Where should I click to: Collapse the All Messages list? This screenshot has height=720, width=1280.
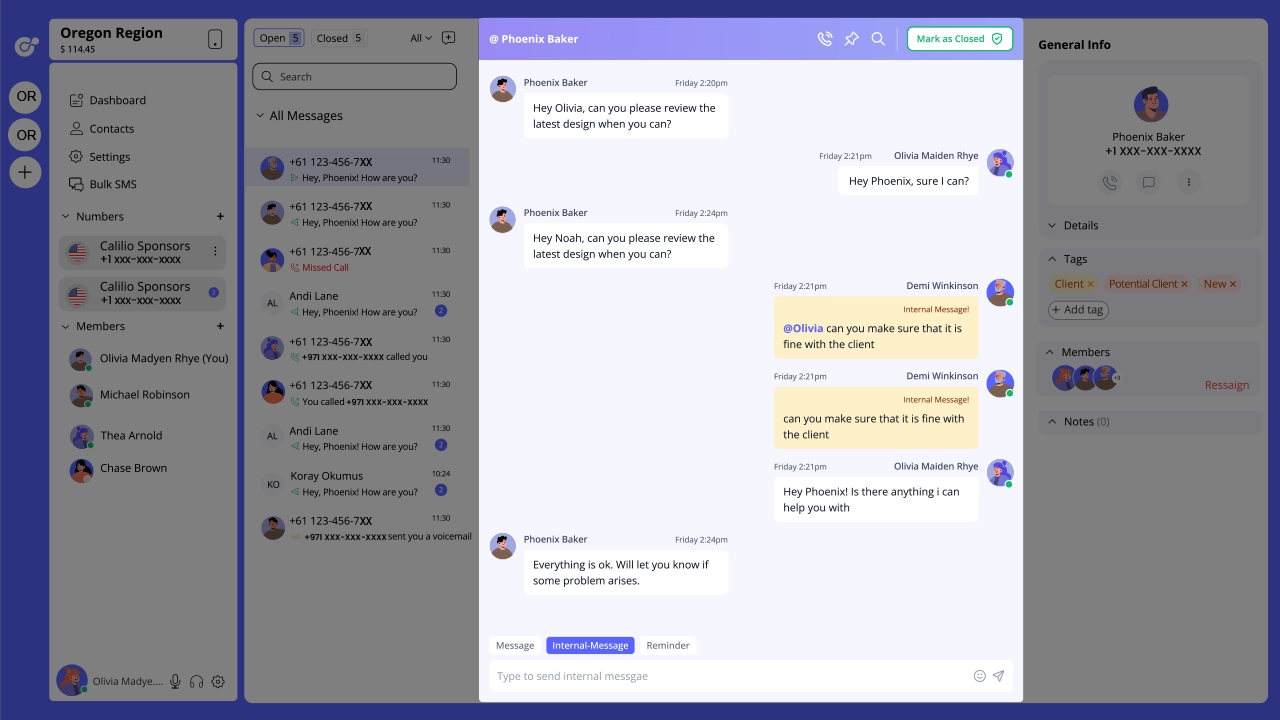[260, 116]
